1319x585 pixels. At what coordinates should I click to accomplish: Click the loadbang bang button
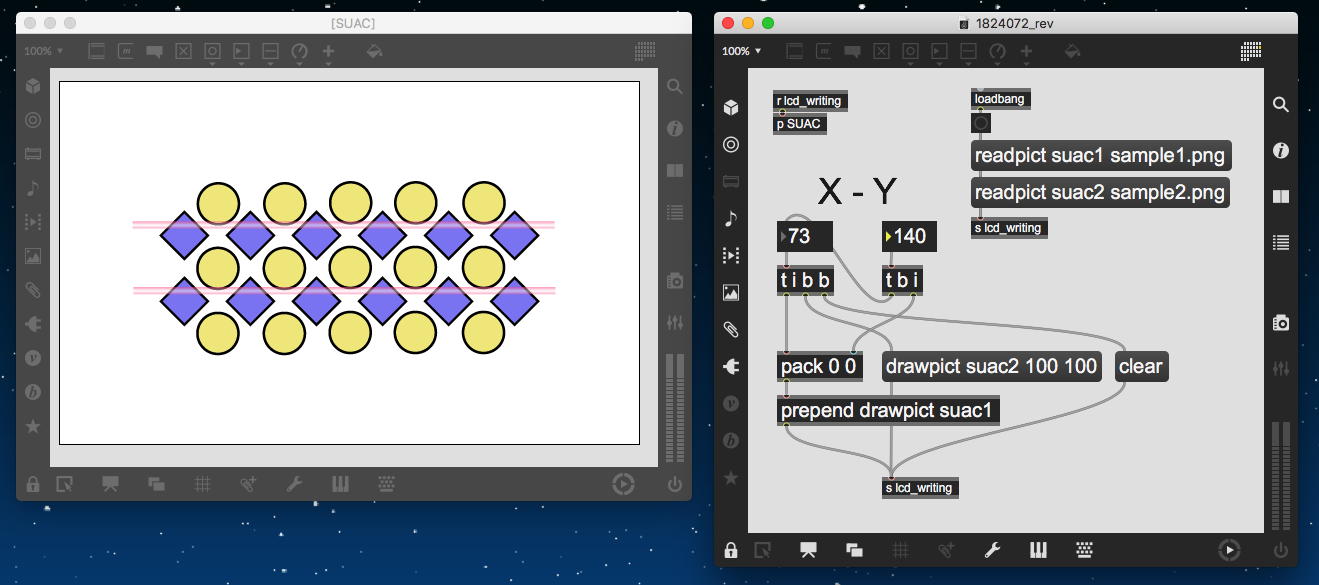[x=981, y=123]
